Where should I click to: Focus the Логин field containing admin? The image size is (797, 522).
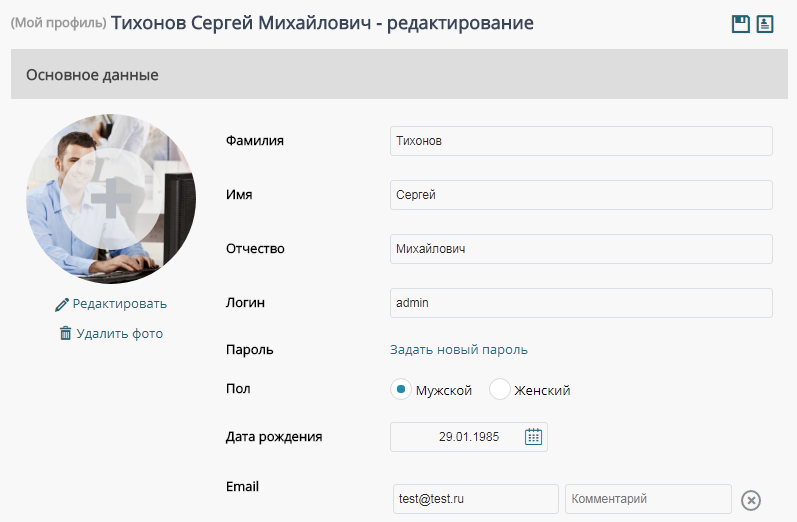581,303
